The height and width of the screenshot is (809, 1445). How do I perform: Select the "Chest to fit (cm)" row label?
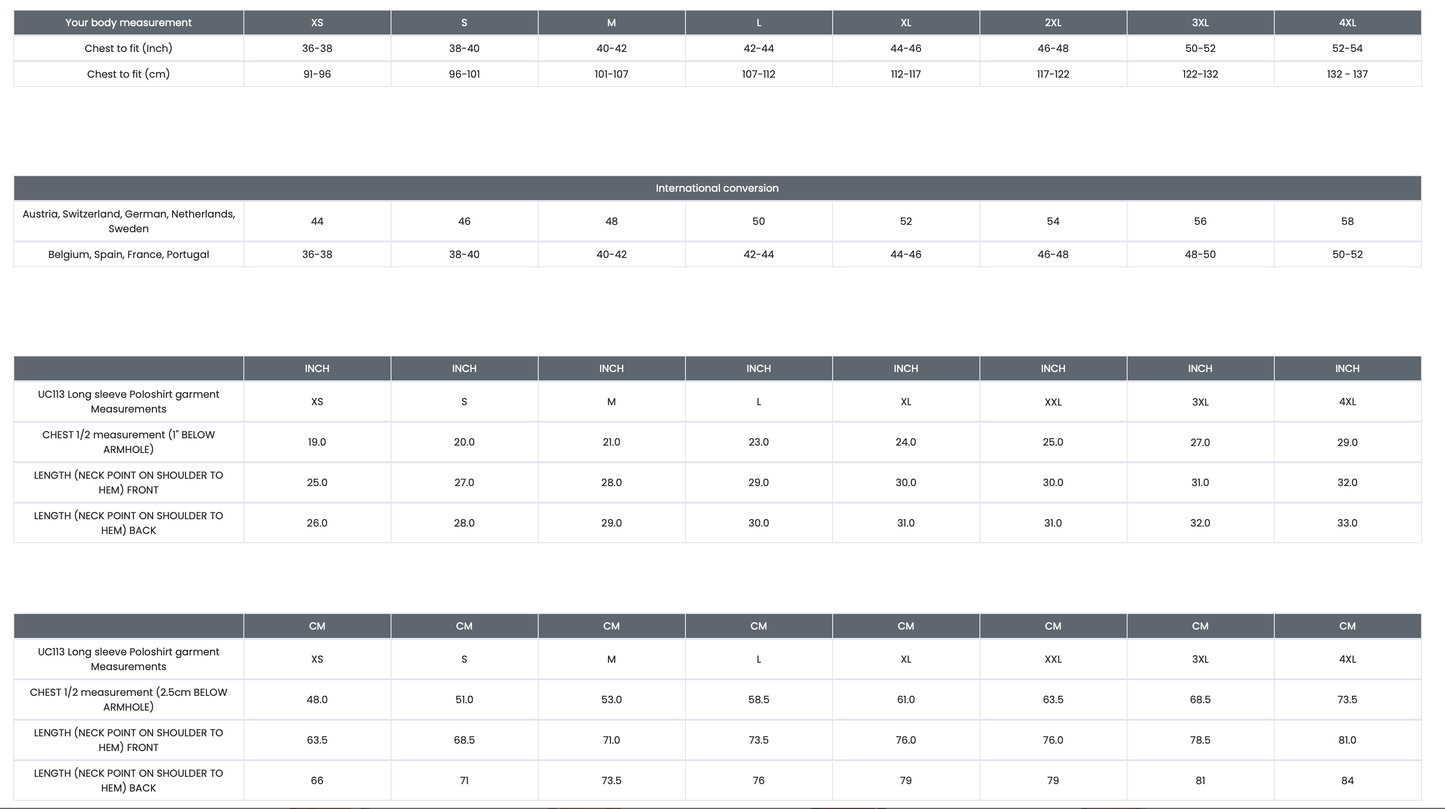(x=129, y=74)
